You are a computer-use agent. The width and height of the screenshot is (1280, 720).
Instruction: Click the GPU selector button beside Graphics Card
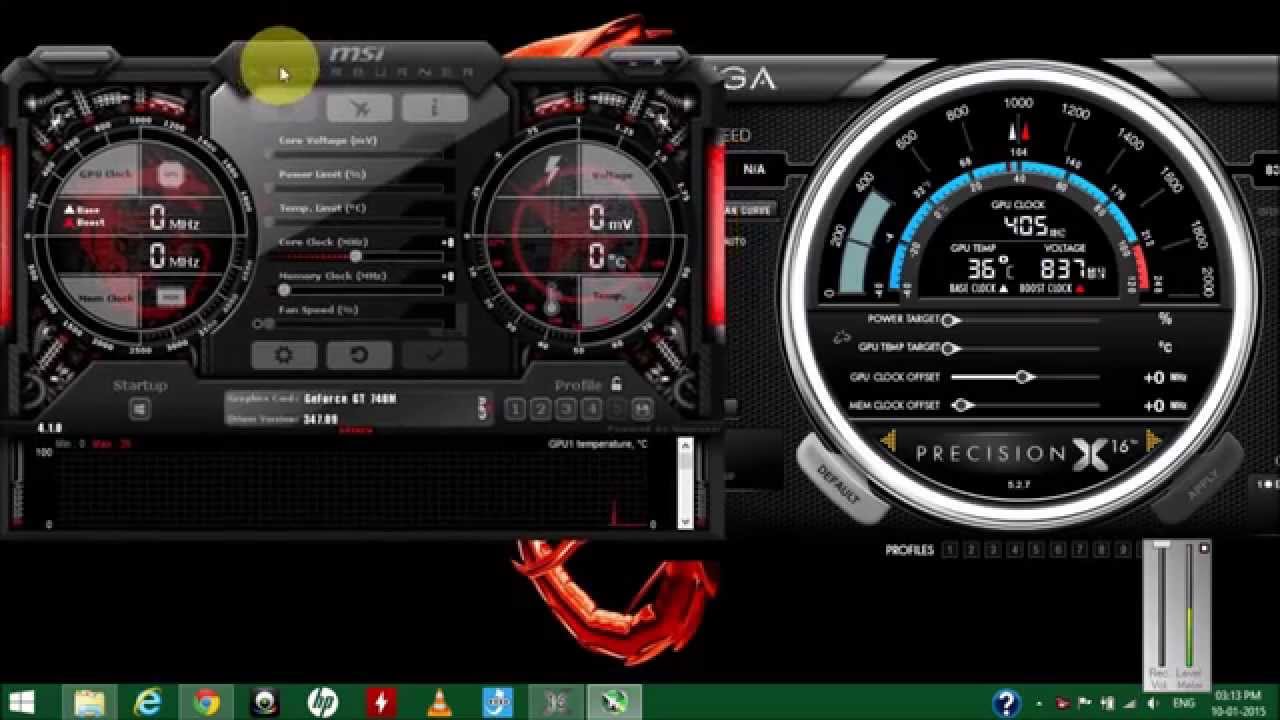point(483,408)
